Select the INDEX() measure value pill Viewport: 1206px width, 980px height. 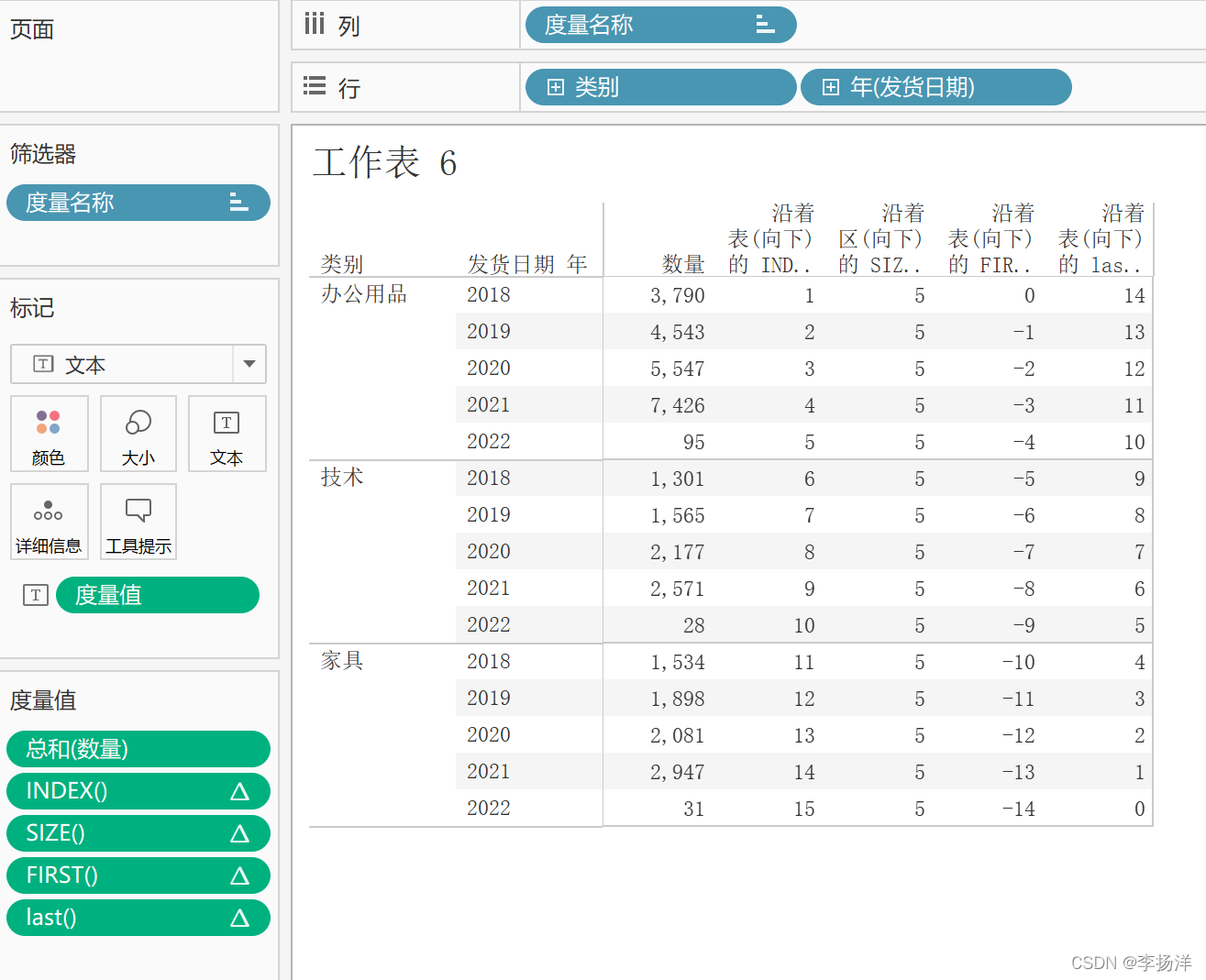(138, 791)
